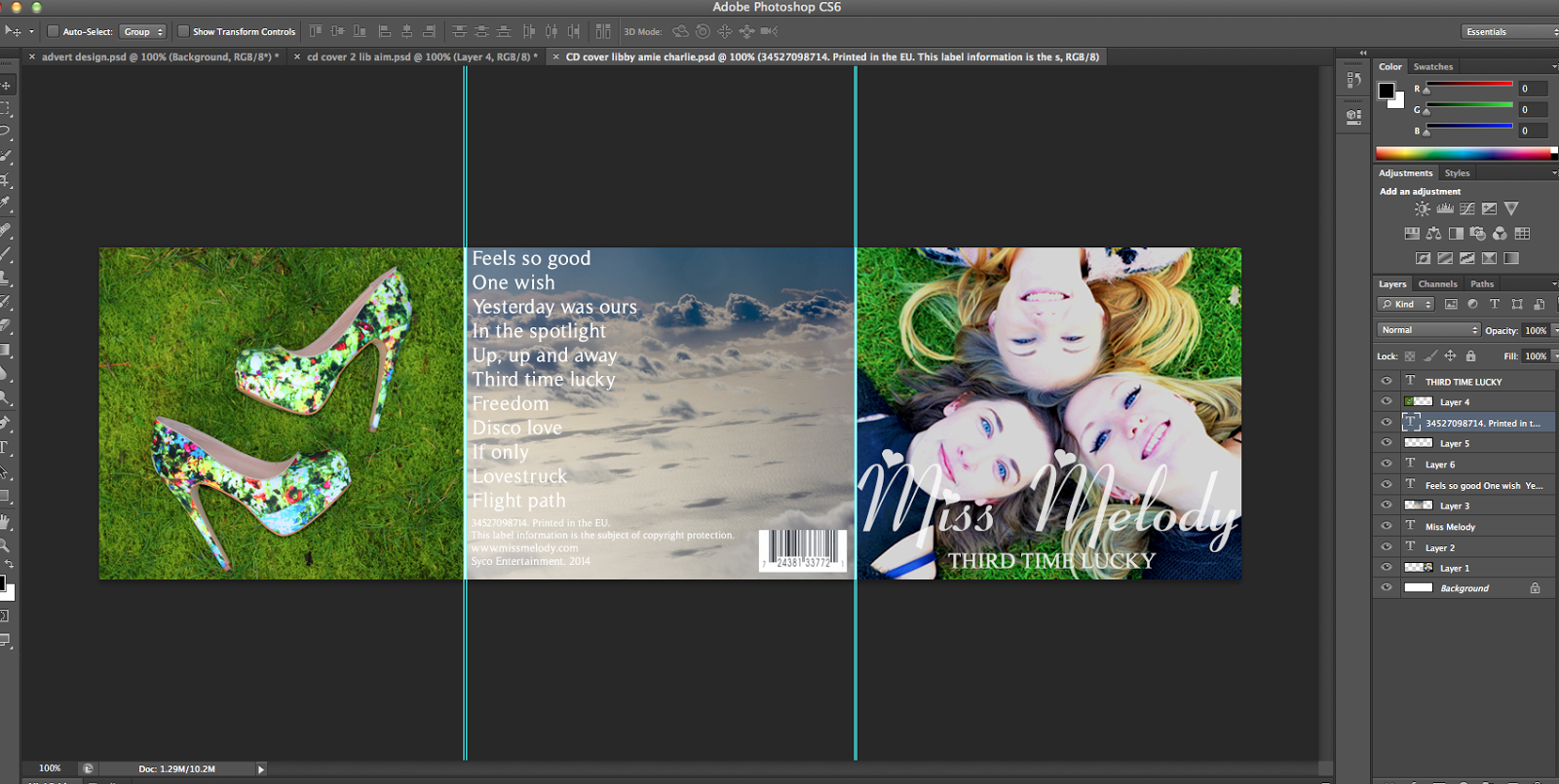Hide the Background layer
The image size is (1559, 784).
click(x=1387, y=588)
